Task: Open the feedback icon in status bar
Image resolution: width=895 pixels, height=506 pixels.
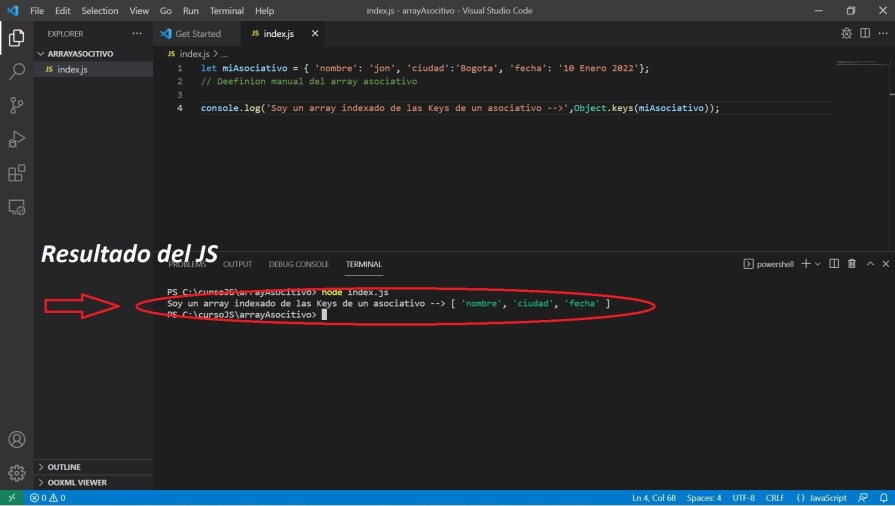Action: [863, 497]
